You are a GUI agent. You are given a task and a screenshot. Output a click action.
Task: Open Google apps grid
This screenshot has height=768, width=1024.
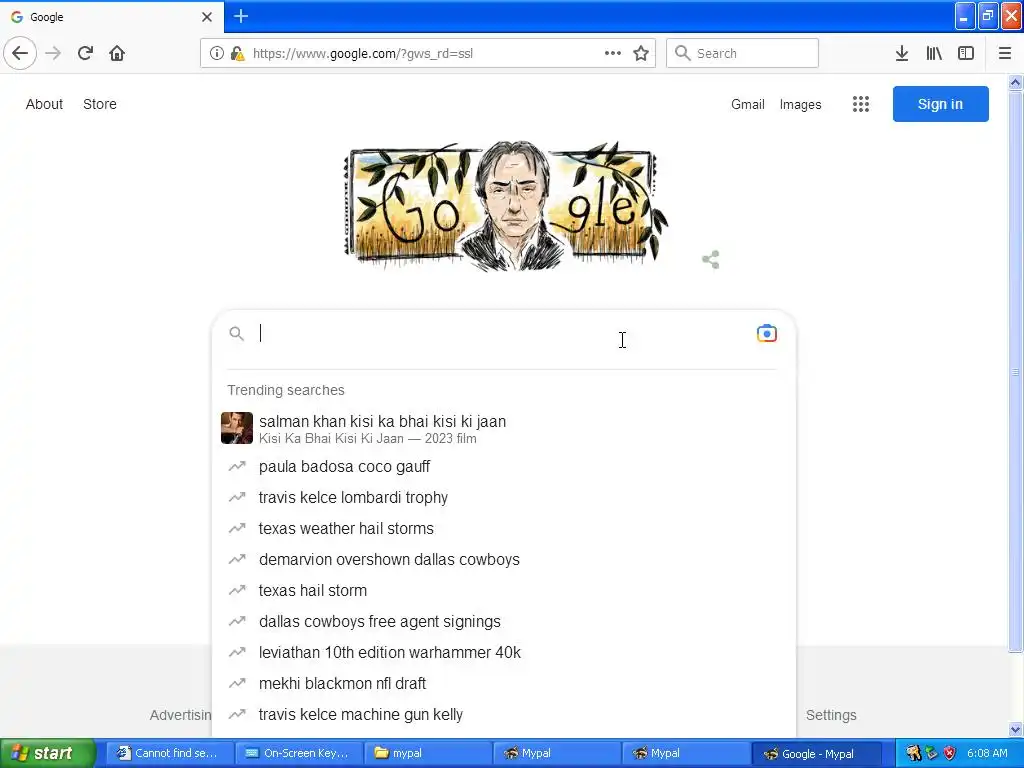(x=861, y=104)
